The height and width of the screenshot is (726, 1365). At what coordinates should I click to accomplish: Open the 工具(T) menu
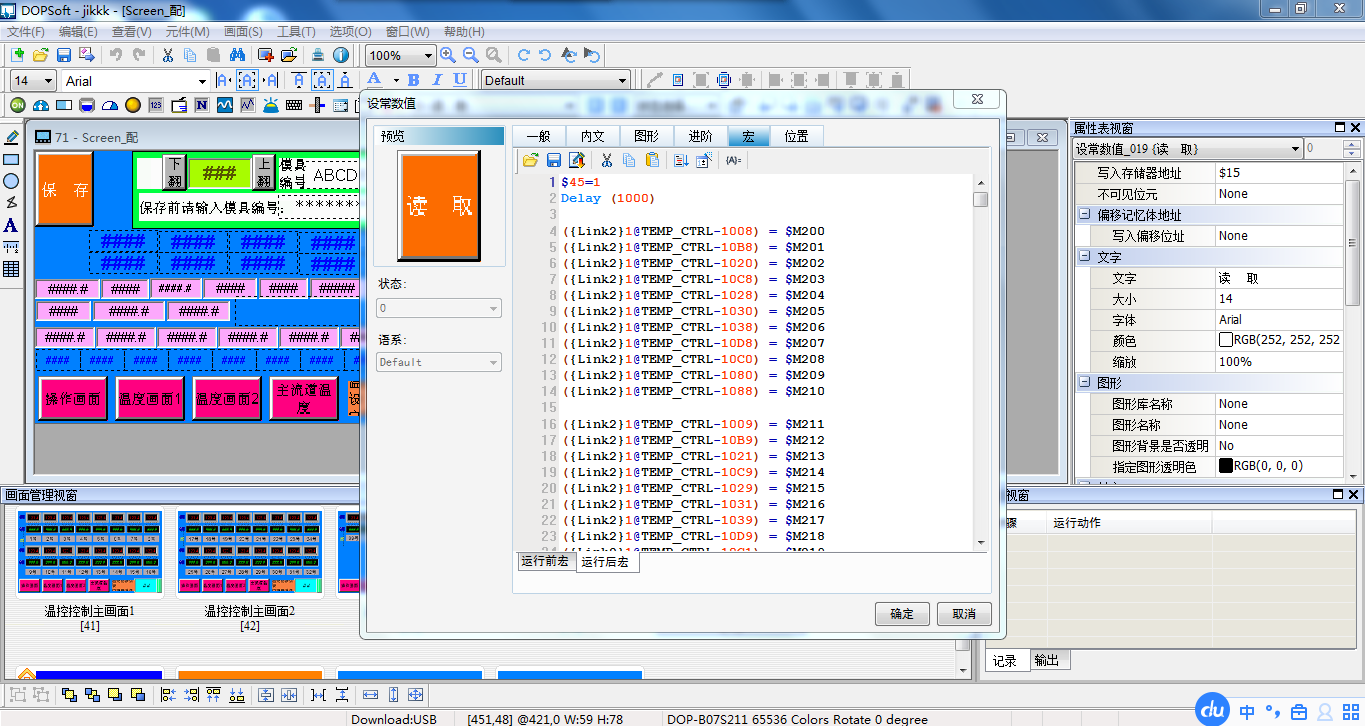[x=296, y=31]
